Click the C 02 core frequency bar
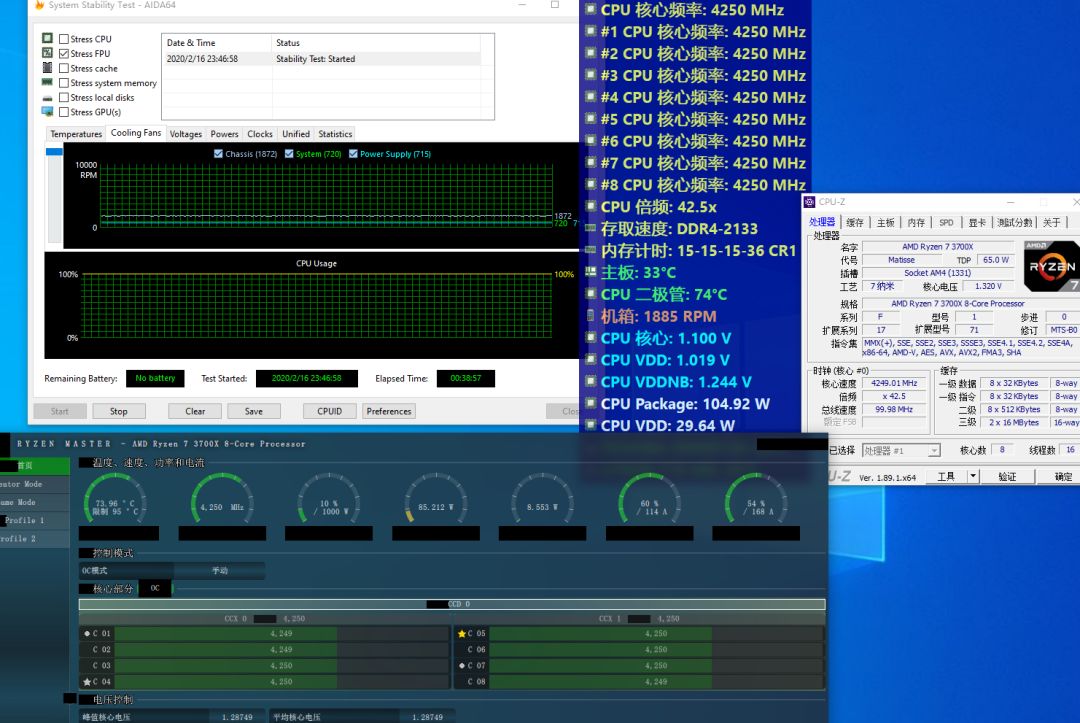 [281, 649]
